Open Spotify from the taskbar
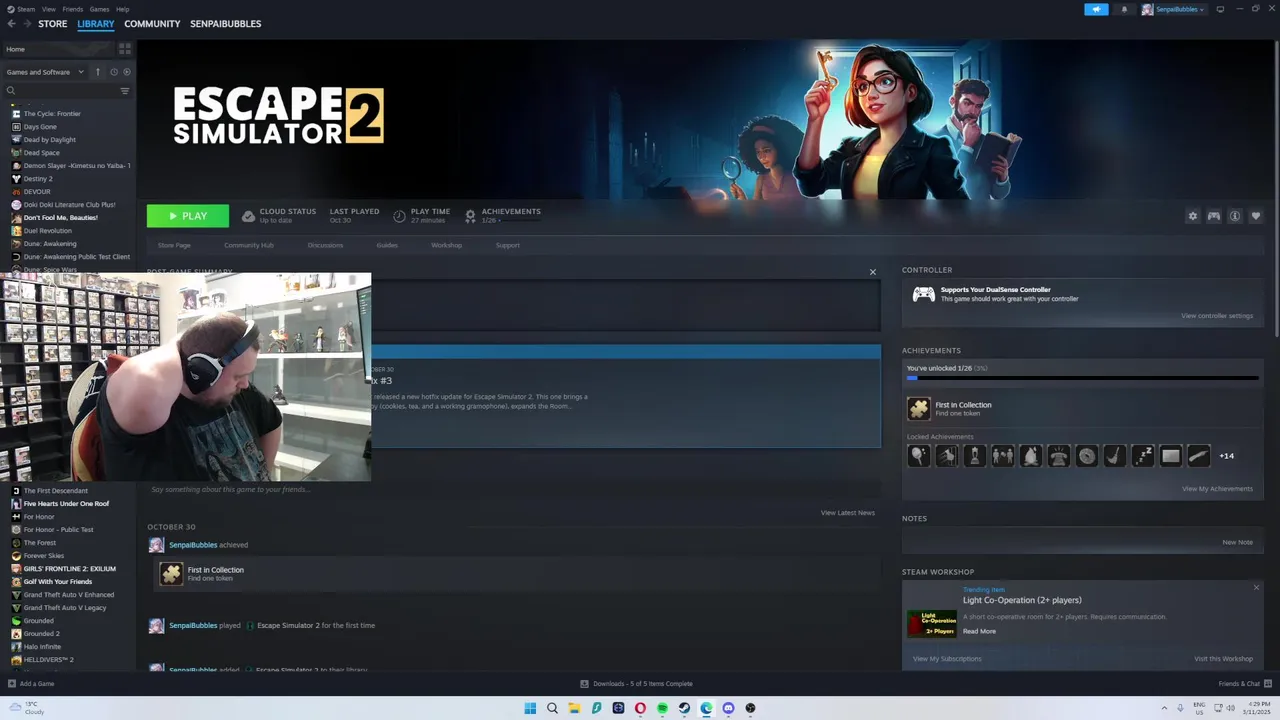 pos(662,708)
